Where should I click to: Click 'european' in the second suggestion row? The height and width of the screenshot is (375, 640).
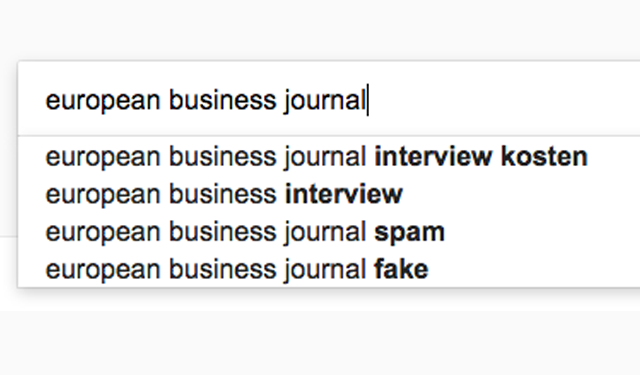pyautogui.click(x=102, y=195)
